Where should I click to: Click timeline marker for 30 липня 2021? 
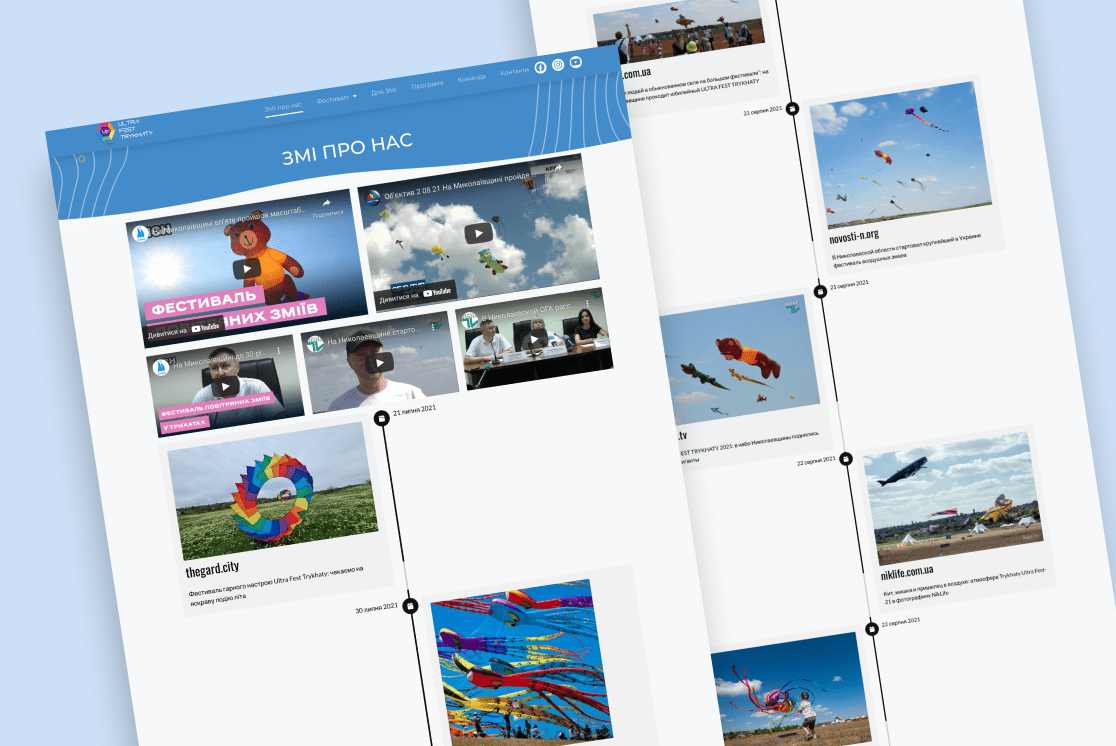(x=410, y=606)
